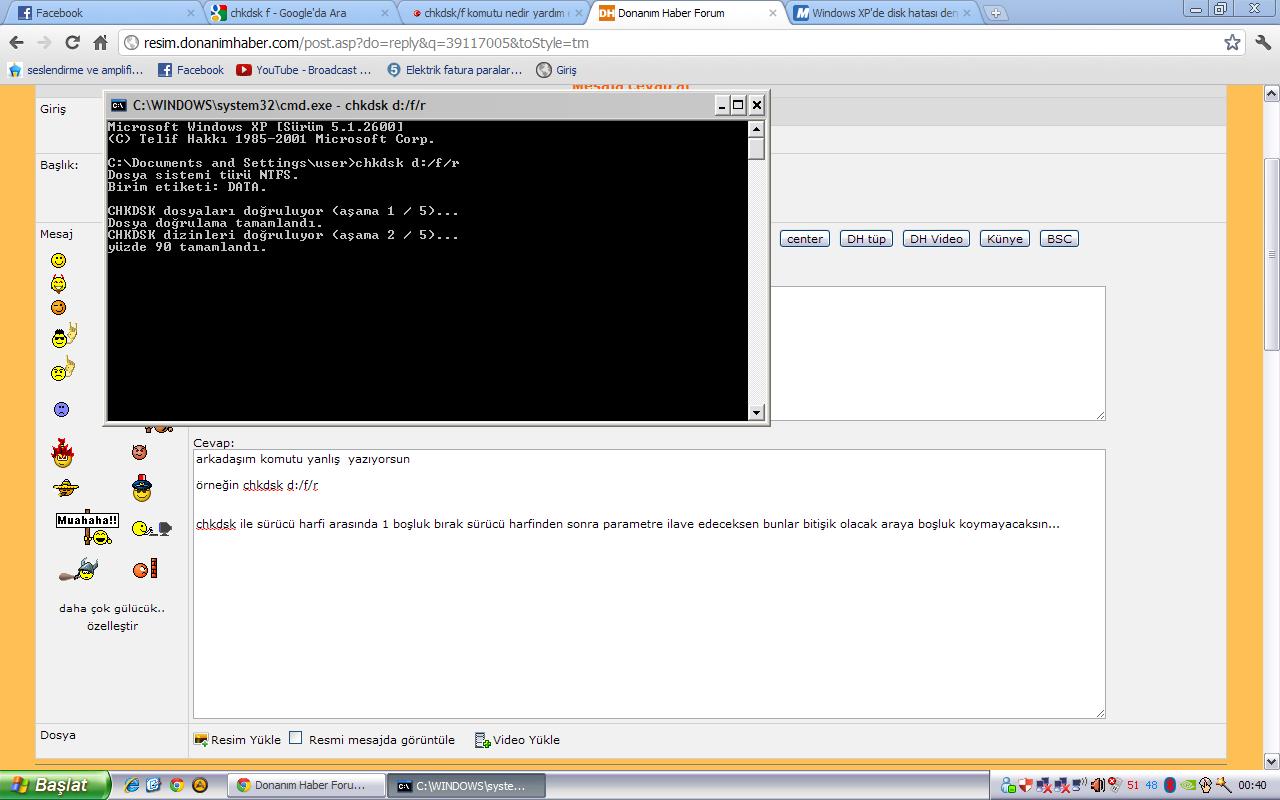Open the daha çok gülücük link
Viewport: 1280px width, 800px height.
pos(112,608)
